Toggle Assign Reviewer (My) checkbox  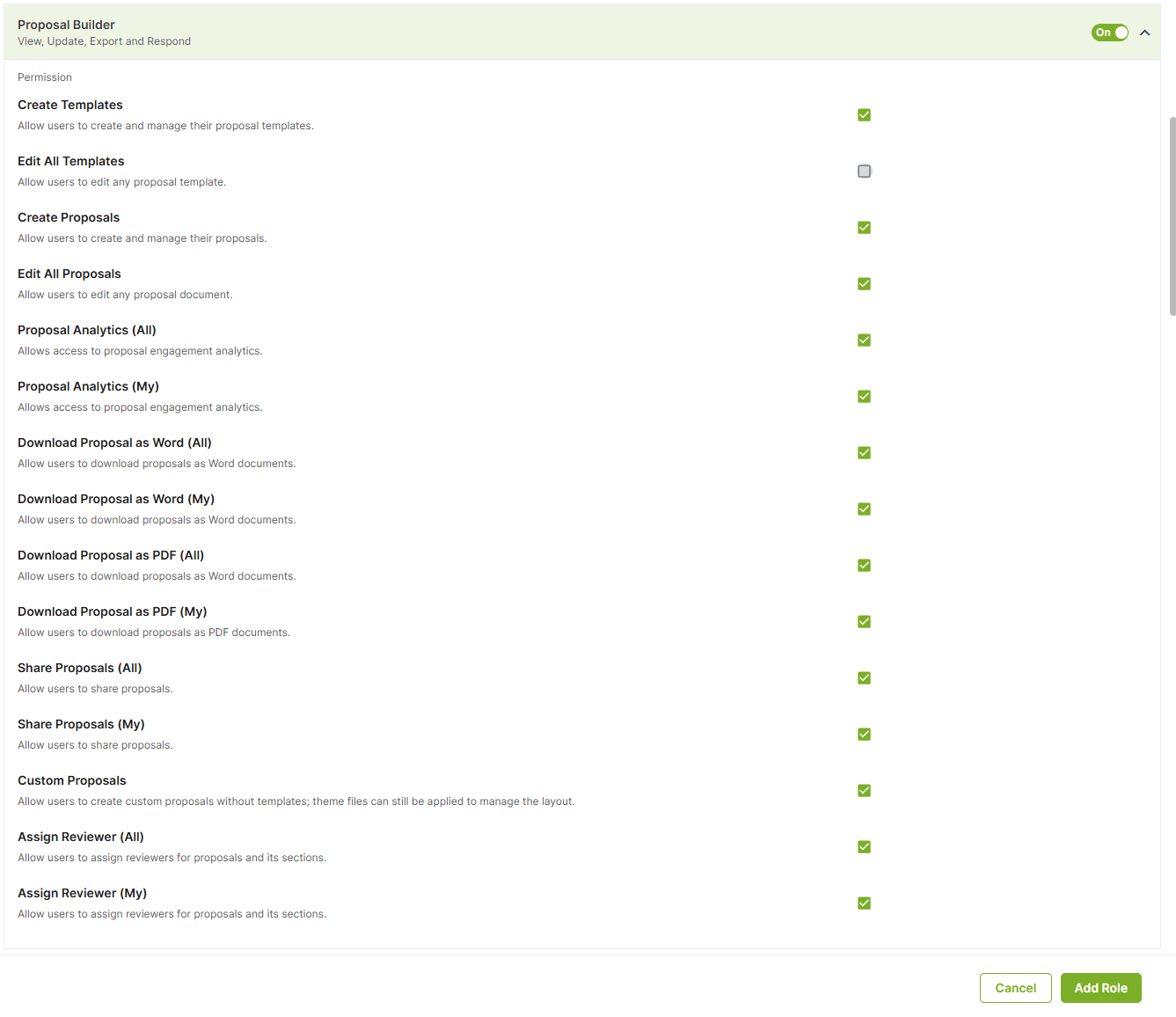click(864, 904)
